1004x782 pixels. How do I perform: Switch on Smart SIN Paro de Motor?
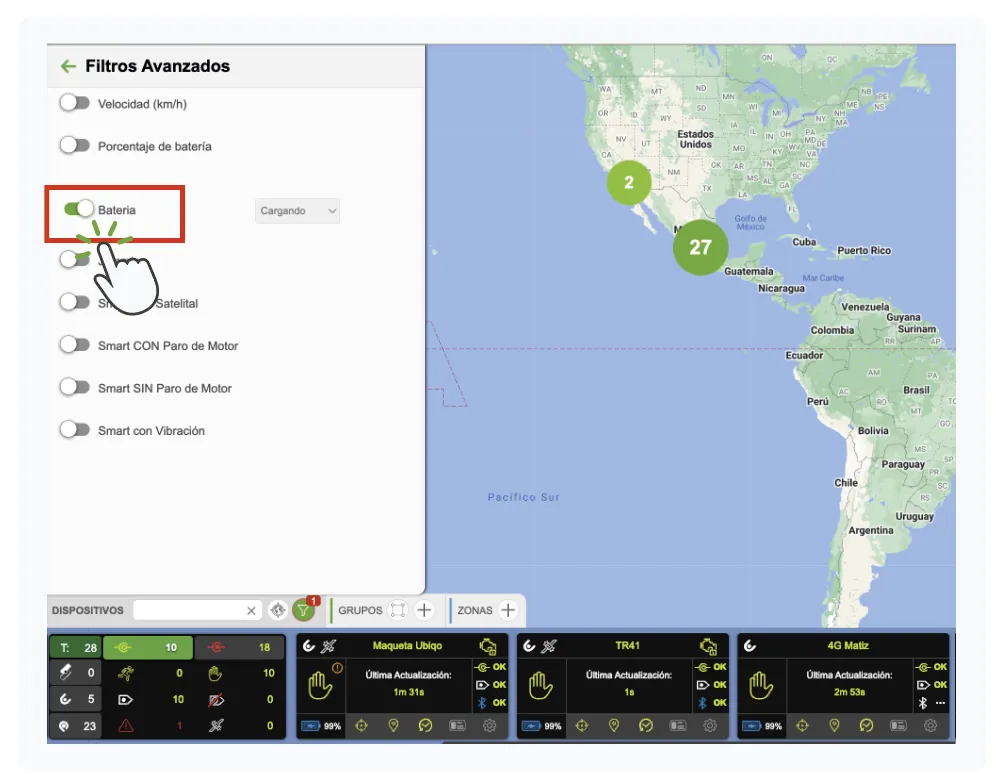75,387
